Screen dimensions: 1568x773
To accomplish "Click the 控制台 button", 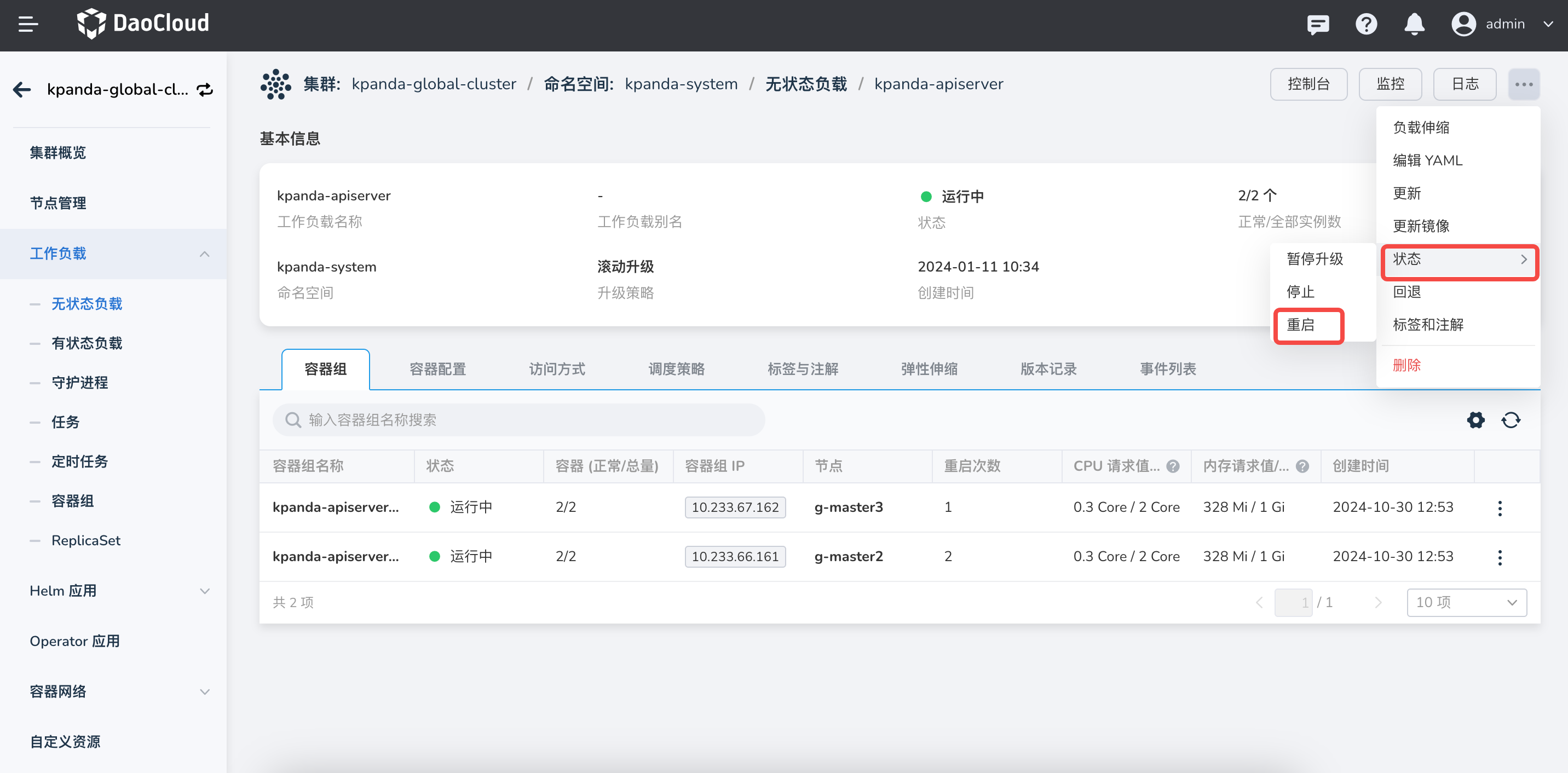I will [x=1308, y=84].
